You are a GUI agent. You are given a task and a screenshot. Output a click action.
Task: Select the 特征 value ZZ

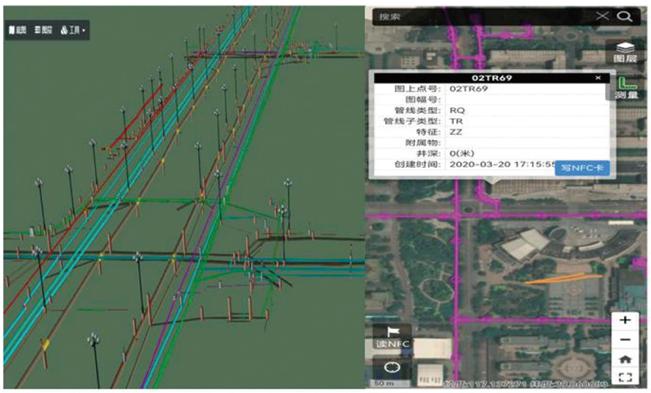[455, 132]
